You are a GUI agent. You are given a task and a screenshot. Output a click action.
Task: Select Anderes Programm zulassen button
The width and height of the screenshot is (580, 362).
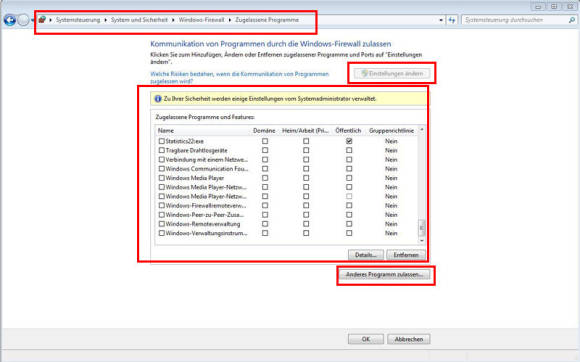384,274
